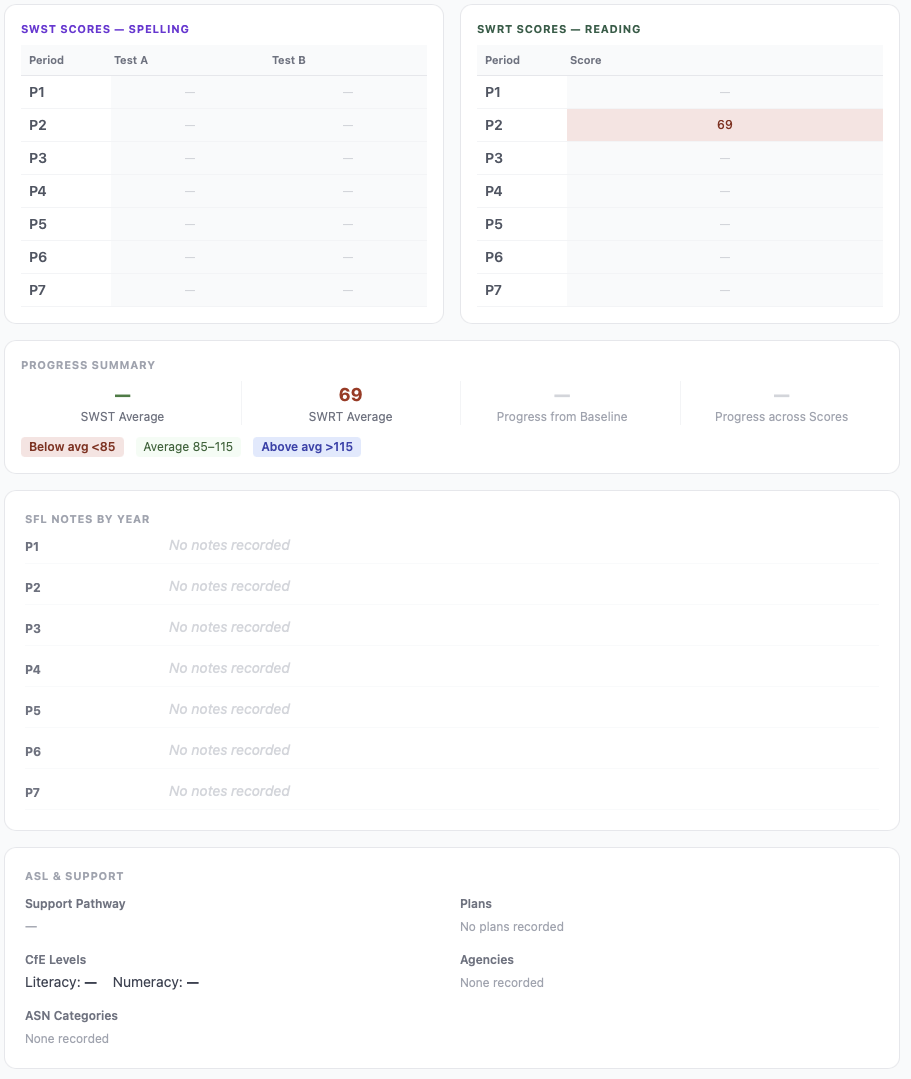911x1079 pixels.
Task: Select the Above avg >115 legend badge
Action: [307, 447]
